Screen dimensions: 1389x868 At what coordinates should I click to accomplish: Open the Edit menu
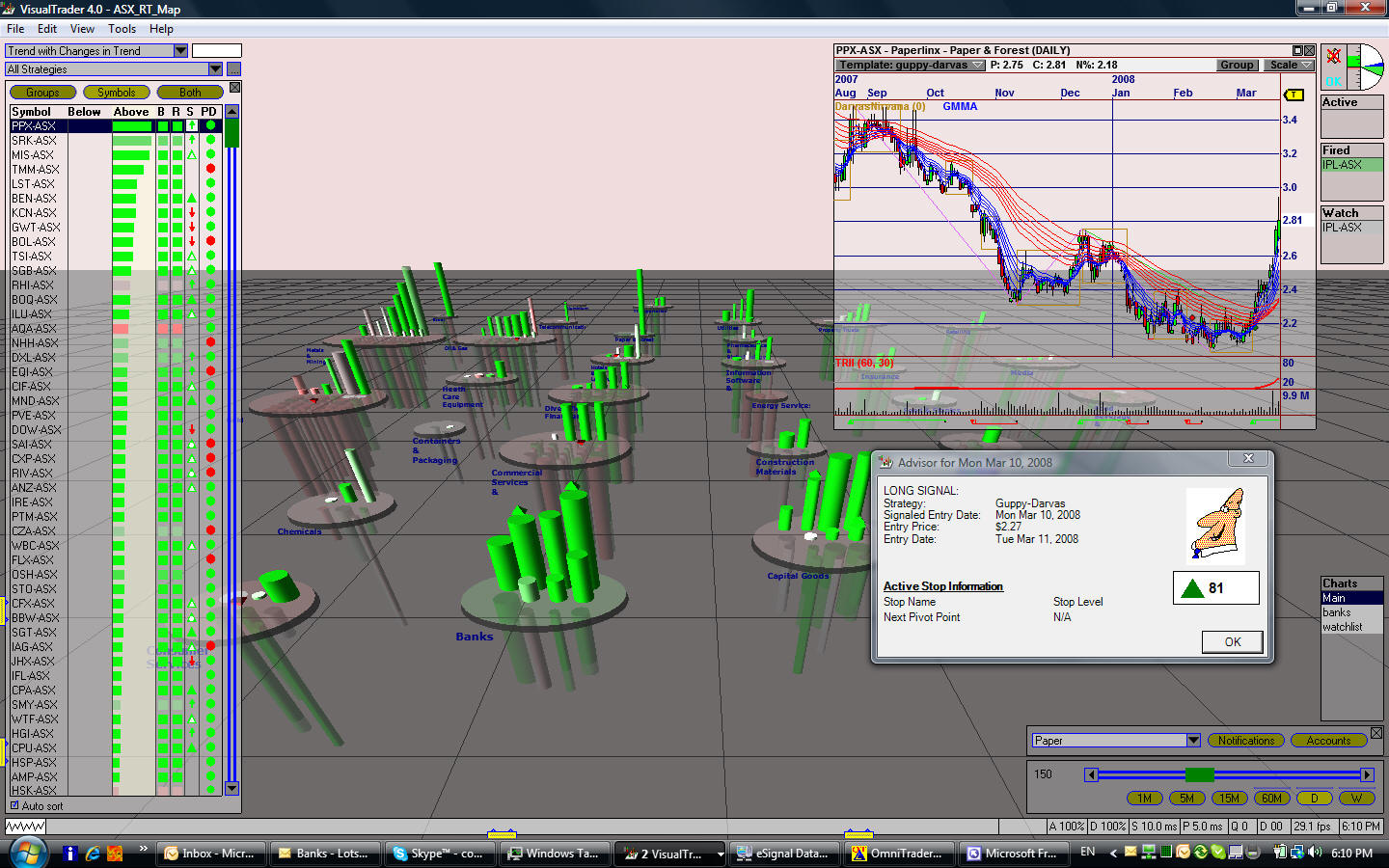pos(47,29)
